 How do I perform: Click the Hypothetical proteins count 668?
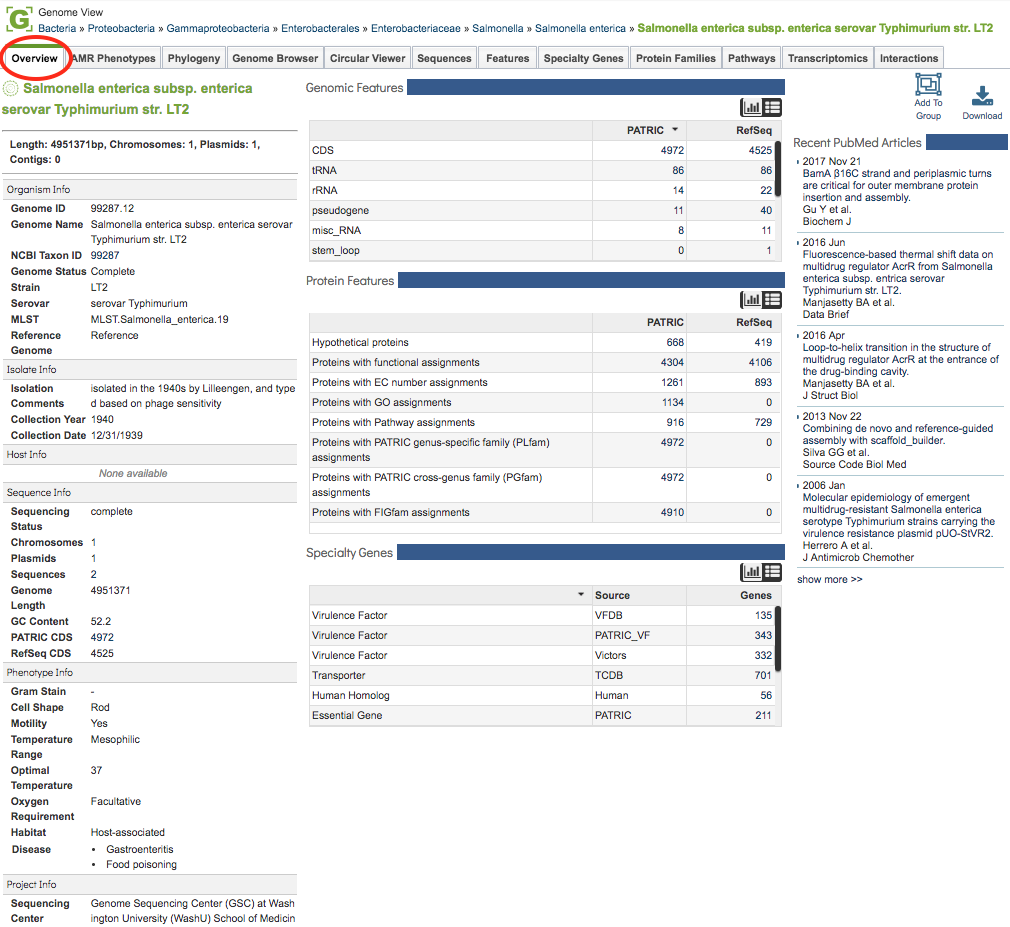pyautogui.click(x=675, y=342)
